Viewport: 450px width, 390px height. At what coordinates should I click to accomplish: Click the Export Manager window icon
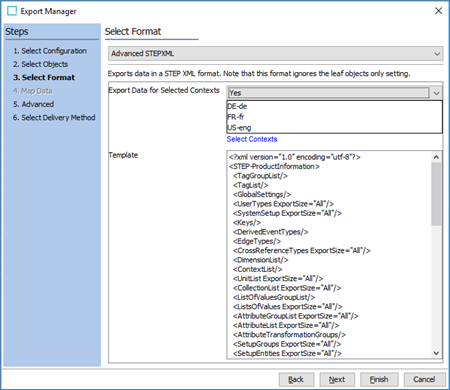click(x=12, y=11)
